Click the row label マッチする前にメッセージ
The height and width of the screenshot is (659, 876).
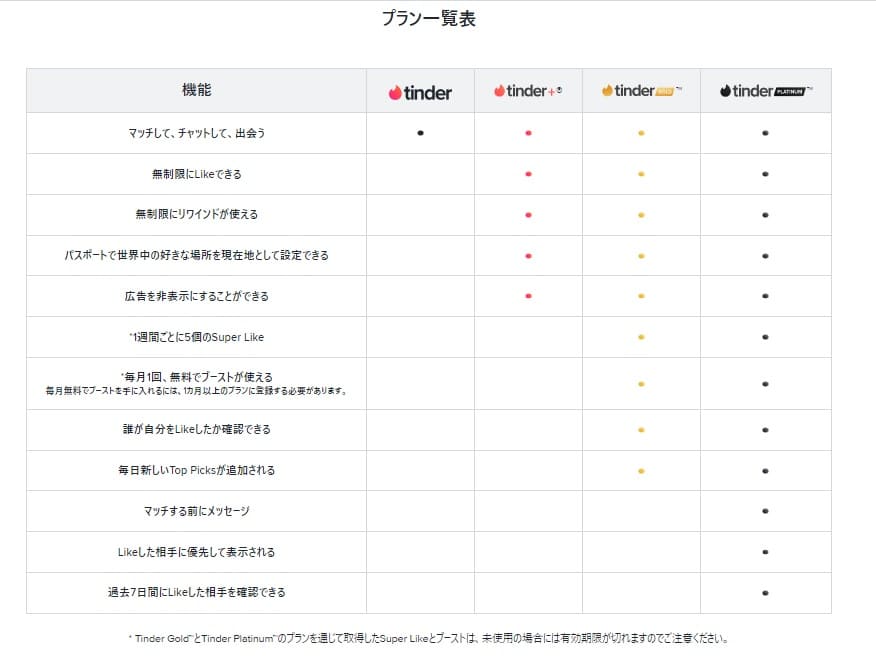(x=197, y=510)
